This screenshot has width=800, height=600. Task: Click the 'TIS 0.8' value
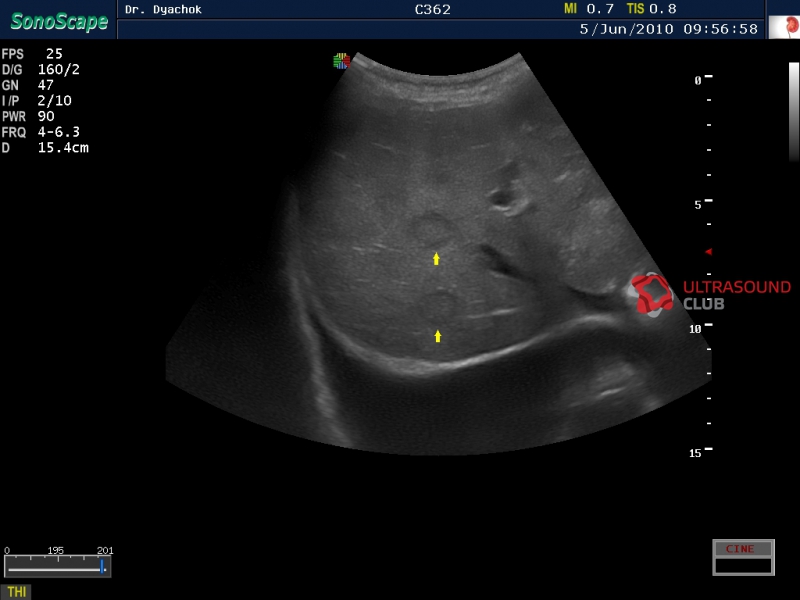click(652, 9)
